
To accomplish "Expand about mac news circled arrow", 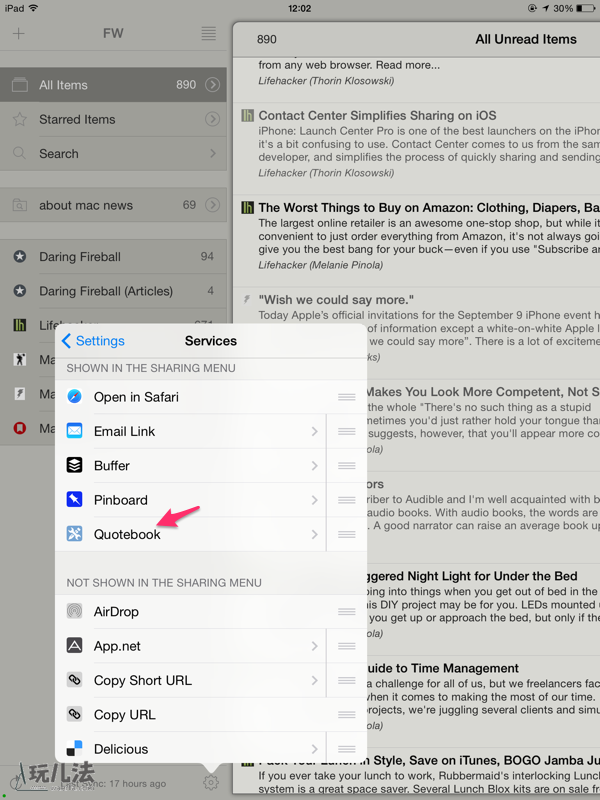I will tap(212, 205).
